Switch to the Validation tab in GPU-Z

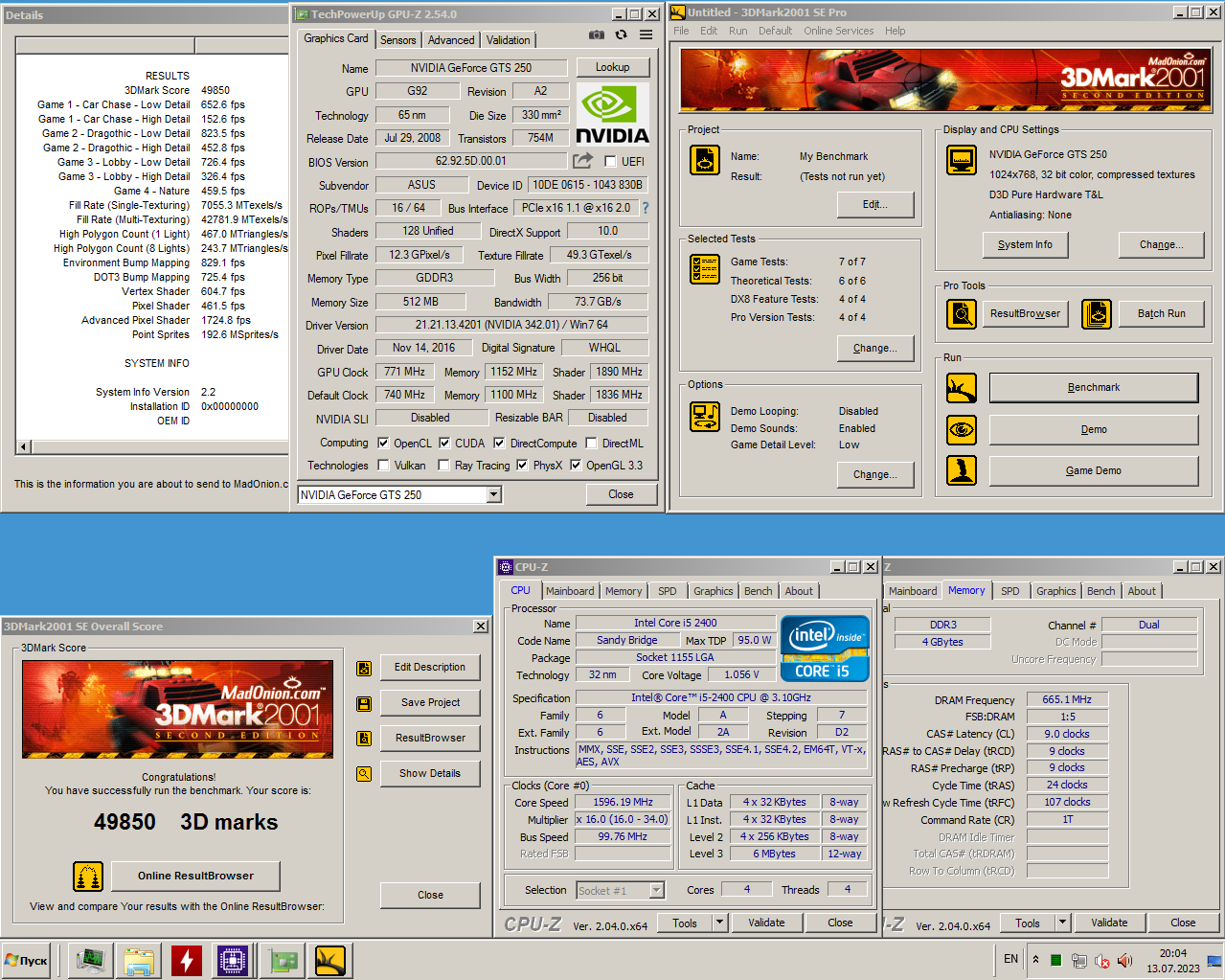pyautogui.click(x=508, y=40)
